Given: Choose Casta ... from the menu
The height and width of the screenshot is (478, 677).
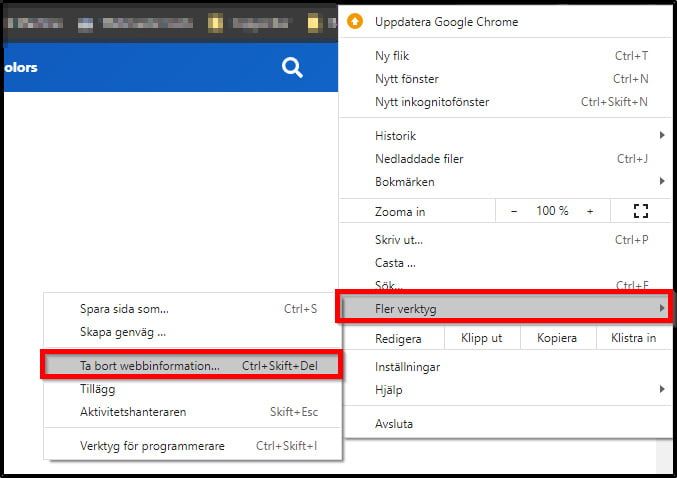Looking at the screenshot, I should point(506,263).
